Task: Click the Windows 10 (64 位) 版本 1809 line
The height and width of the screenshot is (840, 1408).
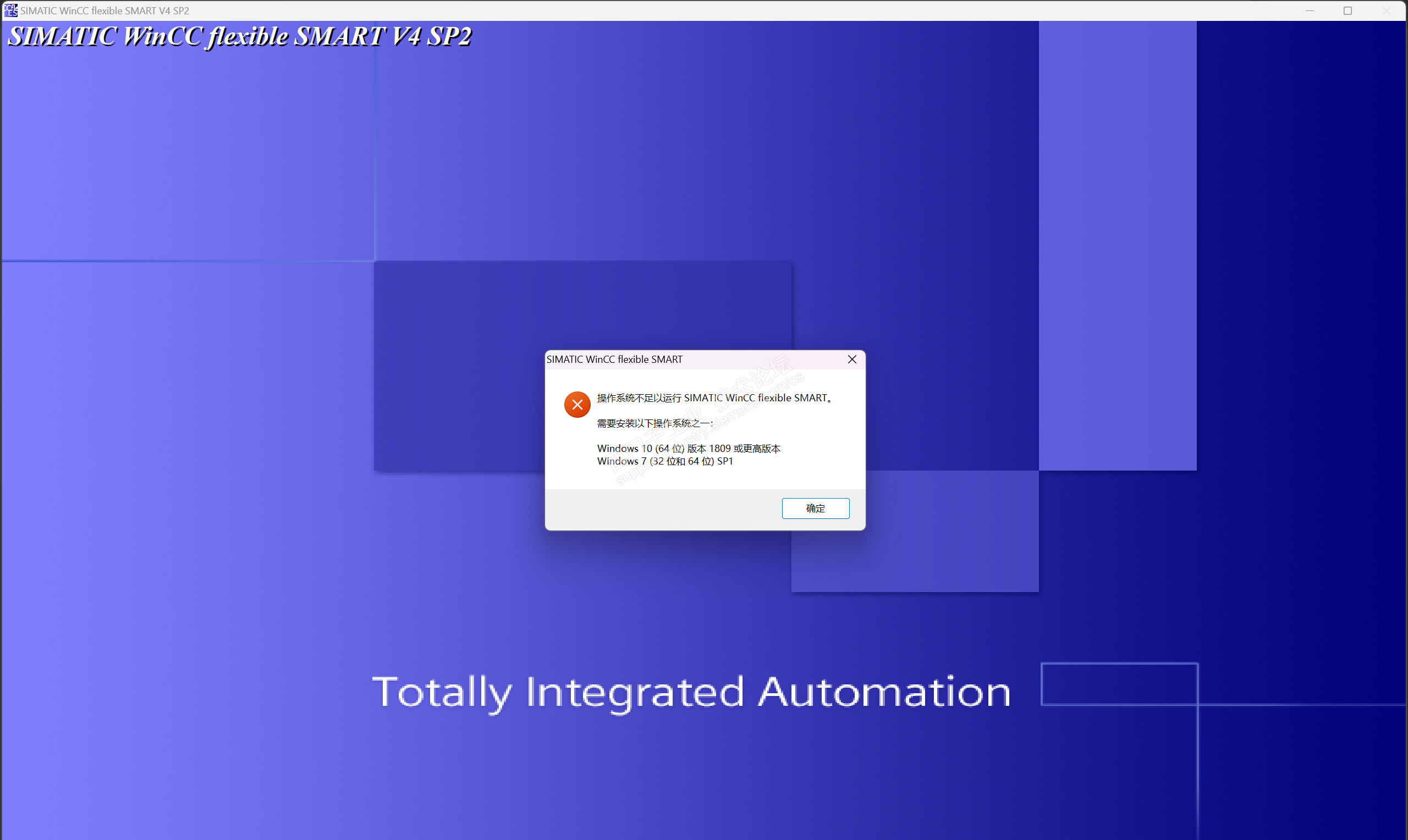Action: (x=689, y=448)
